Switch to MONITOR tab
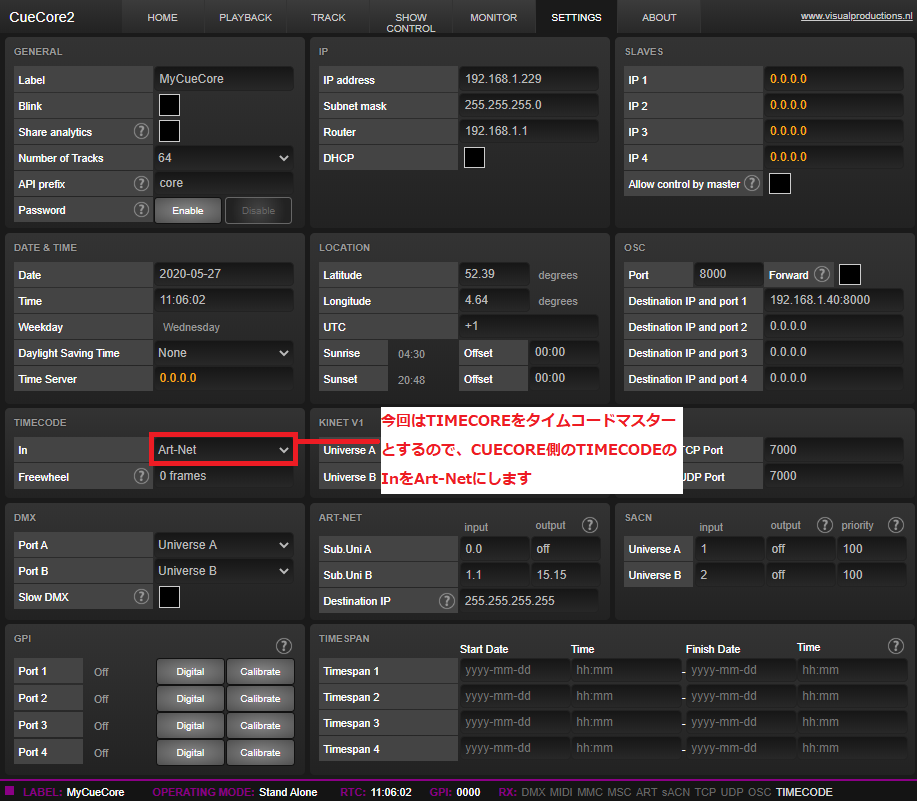917x801 pixels. click(x=494, y=18)
